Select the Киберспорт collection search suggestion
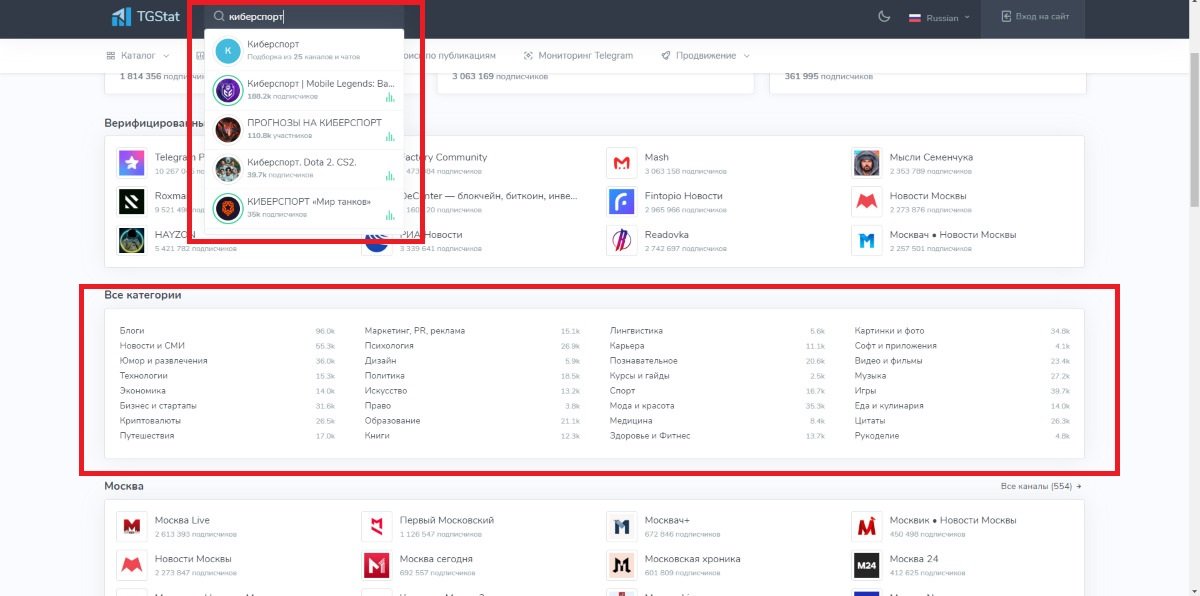This screenshot has height=596, width=1200. (x=304, y=50)
